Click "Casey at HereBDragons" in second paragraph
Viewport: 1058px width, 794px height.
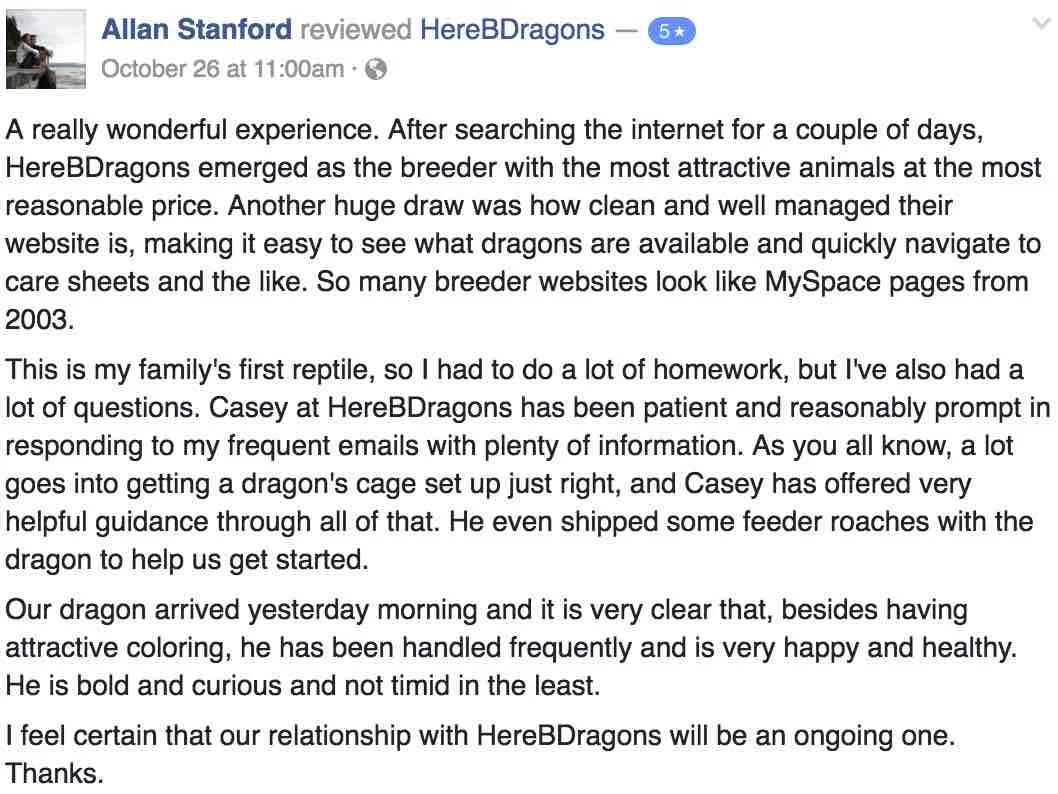click(360, 407)
